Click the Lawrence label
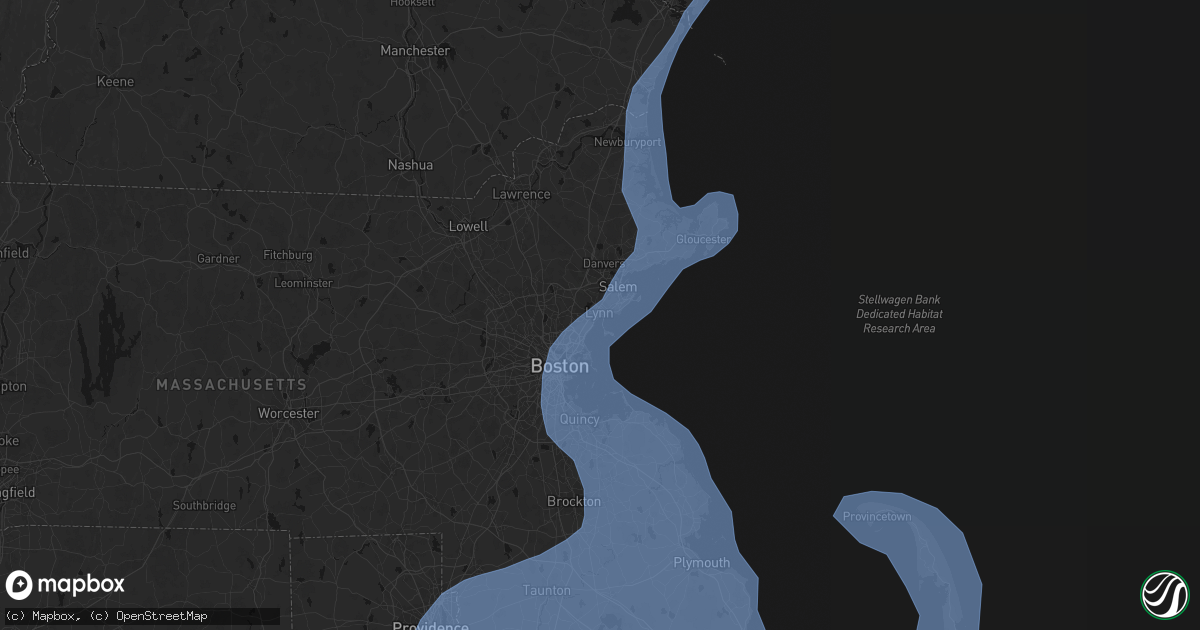This screenshot has height=630, width=1200. pyautogui.click(x=521, y=194)
